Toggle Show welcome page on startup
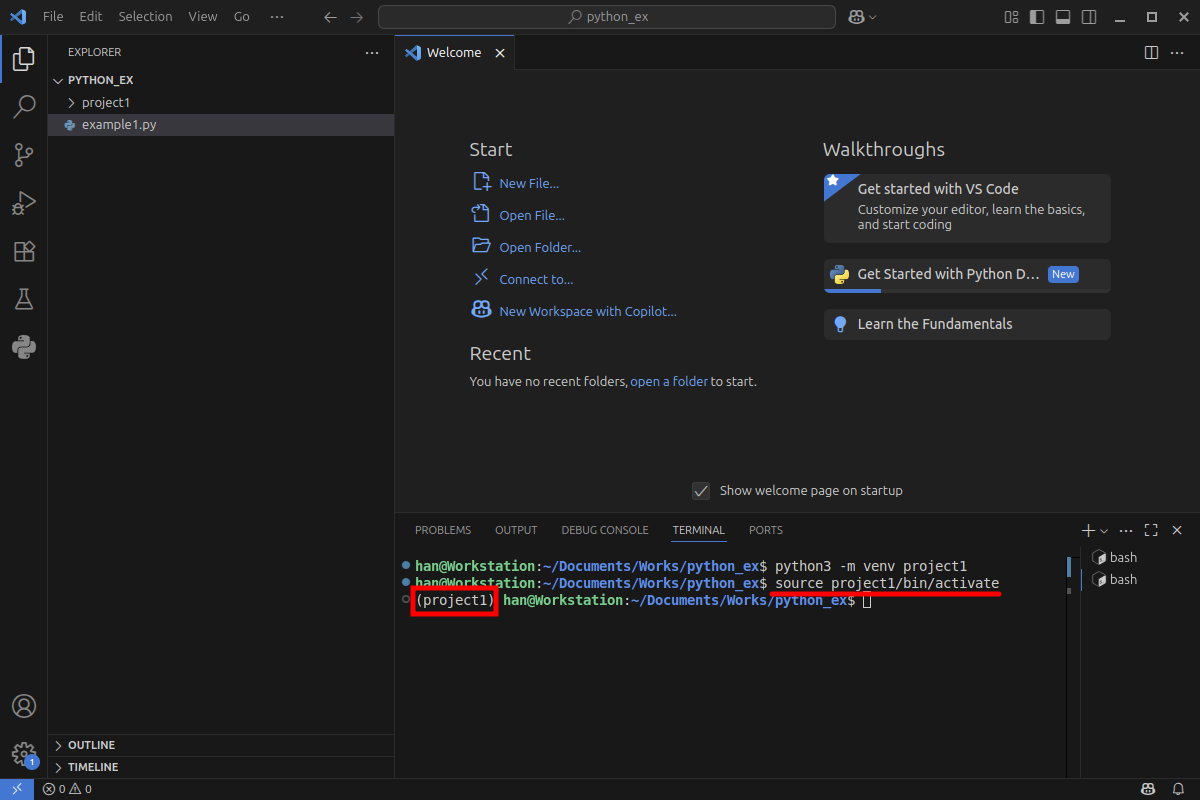 point(701,490)
